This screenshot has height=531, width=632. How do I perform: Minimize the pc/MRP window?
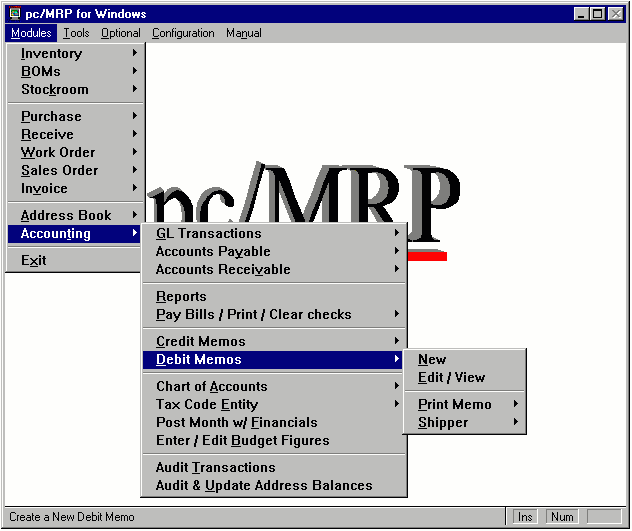pyautogui.click(x=581, y=14)
